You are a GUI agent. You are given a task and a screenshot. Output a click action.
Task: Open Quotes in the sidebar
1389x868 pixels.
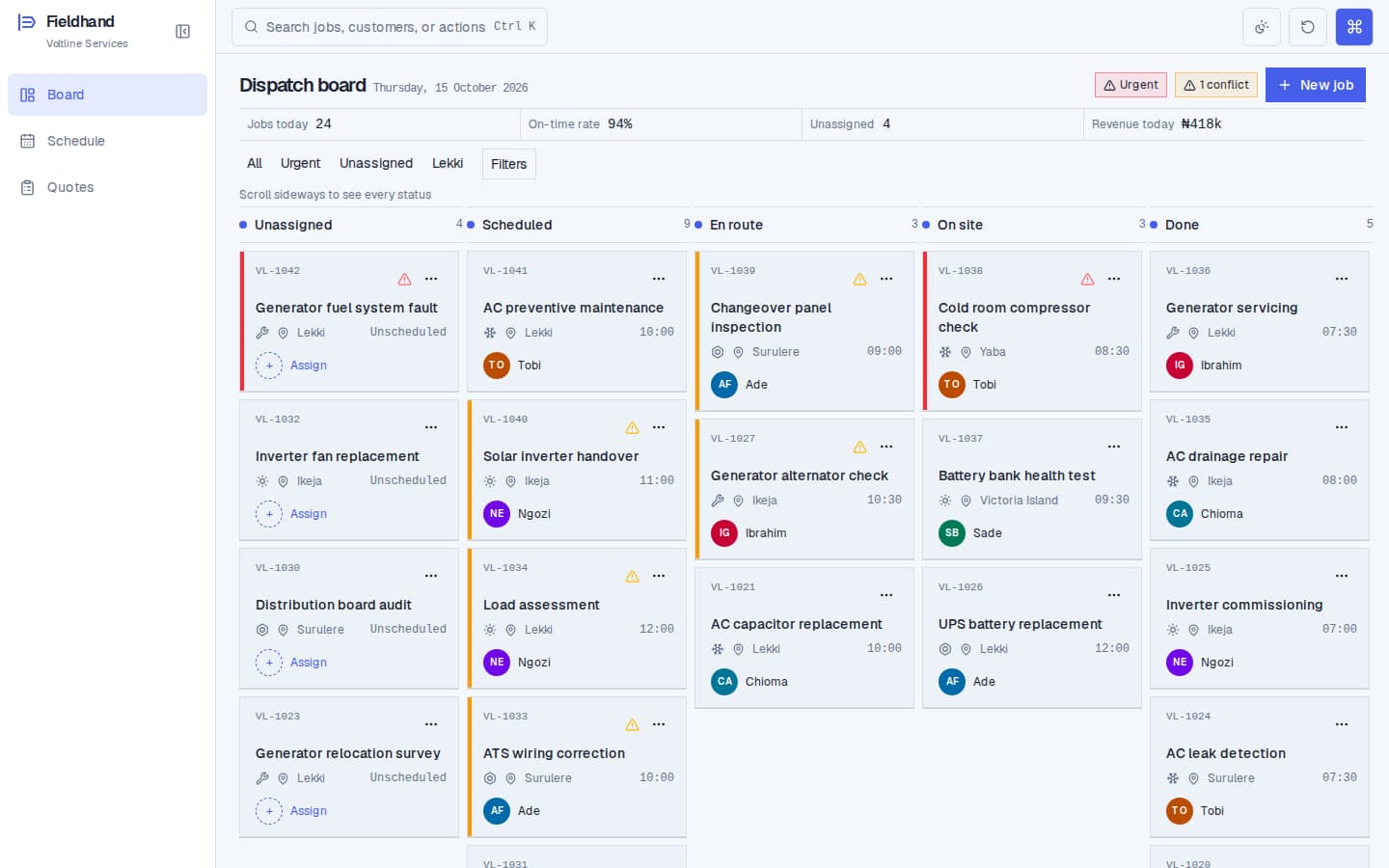107,187
